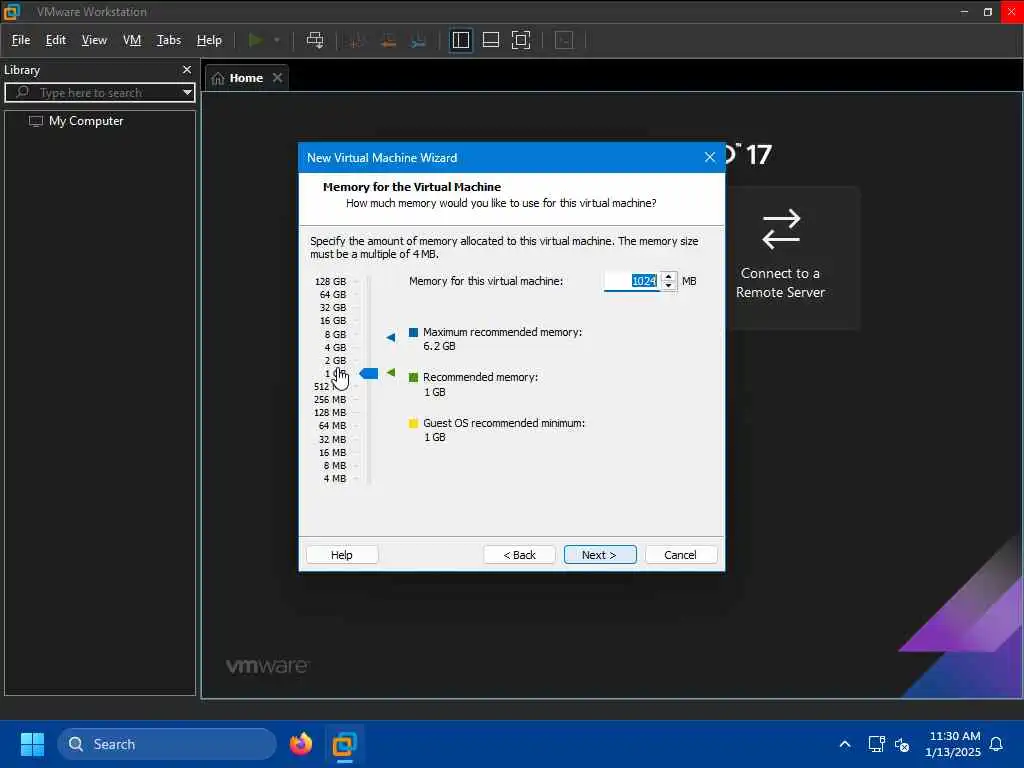The height and width of the screenshot is (768, 1024).
Task: Click the Library search field
Action: pyautogui.click(x=99, y=93)
